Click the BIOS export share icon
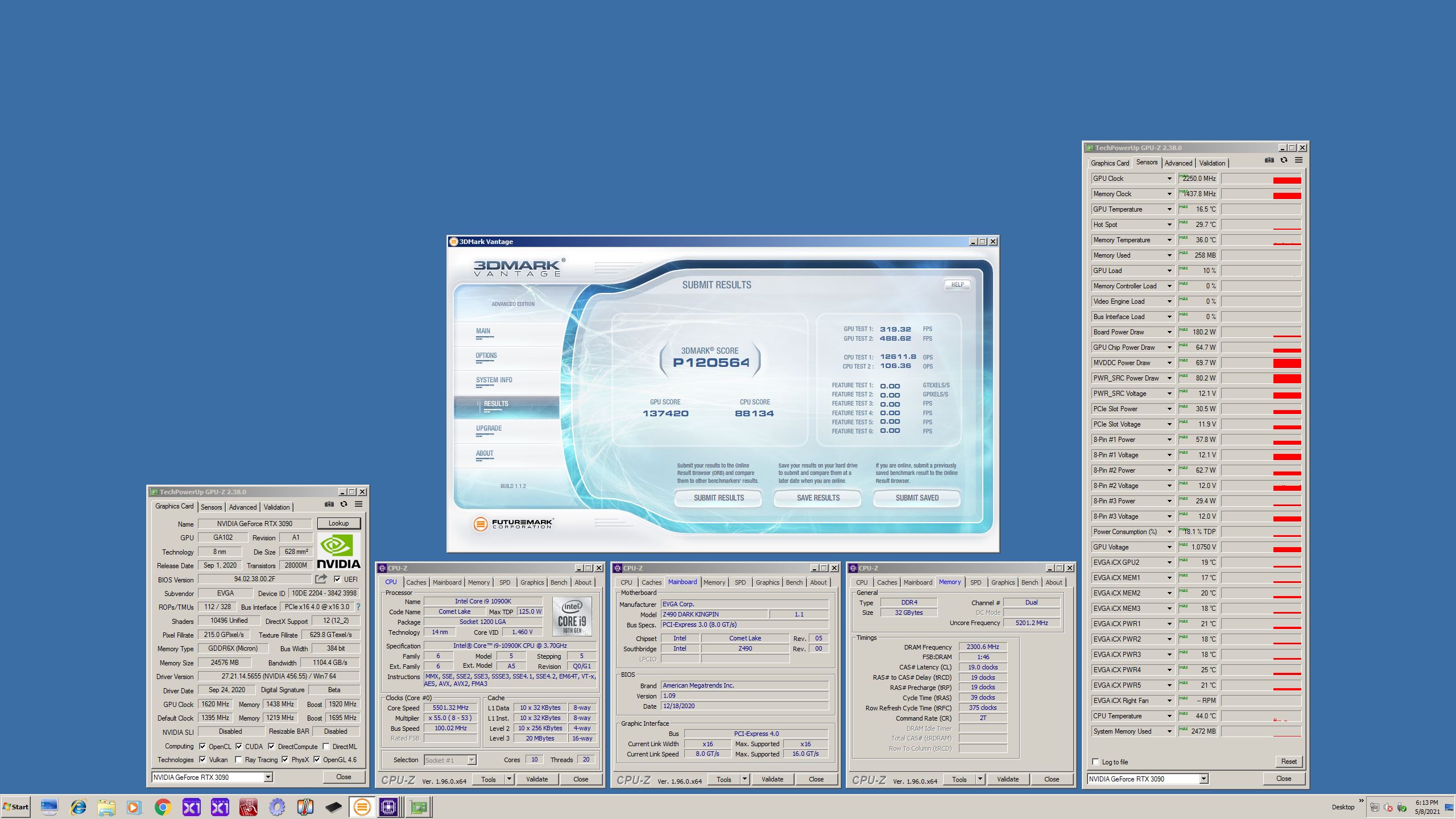The height and width of the screenshot is (819, 1456). [321, 579]
